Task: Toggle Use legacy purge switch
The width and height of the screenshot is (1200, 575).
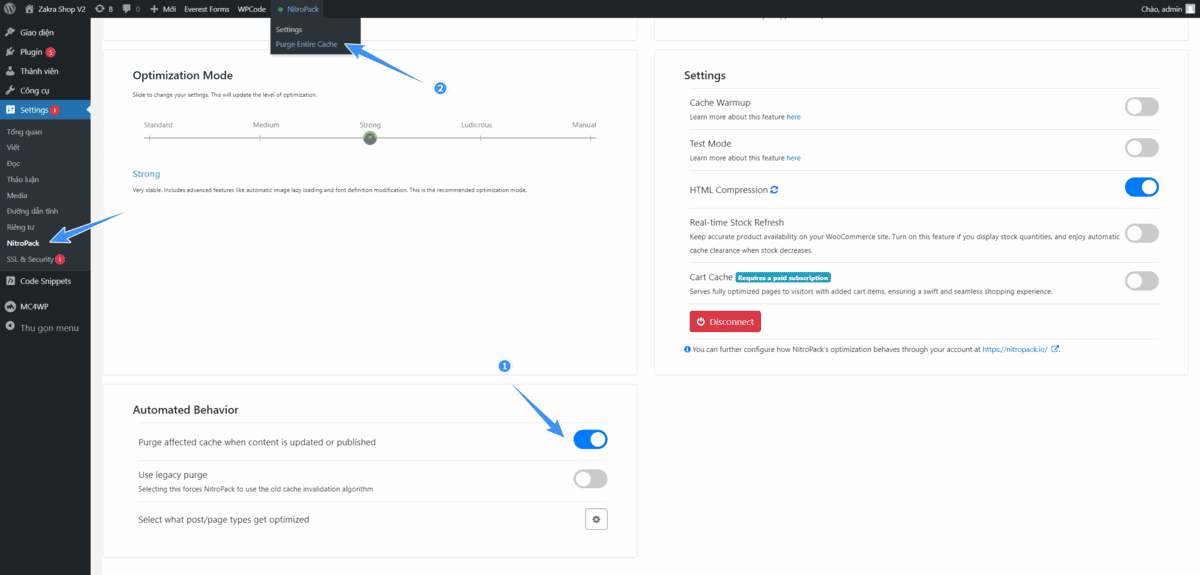Action: 590,479
